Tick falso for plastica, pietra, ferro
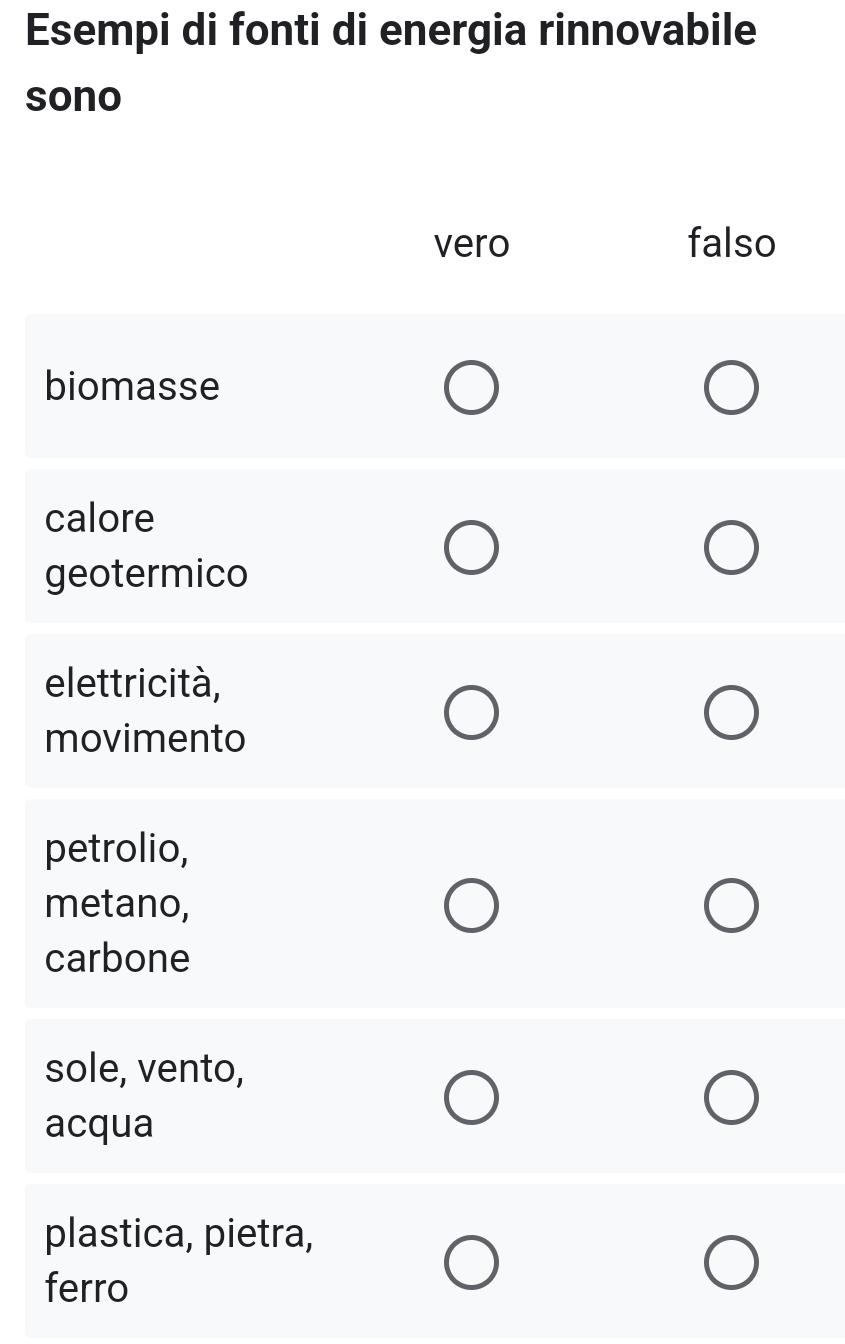845x1344 pixels. (731, 1262)
